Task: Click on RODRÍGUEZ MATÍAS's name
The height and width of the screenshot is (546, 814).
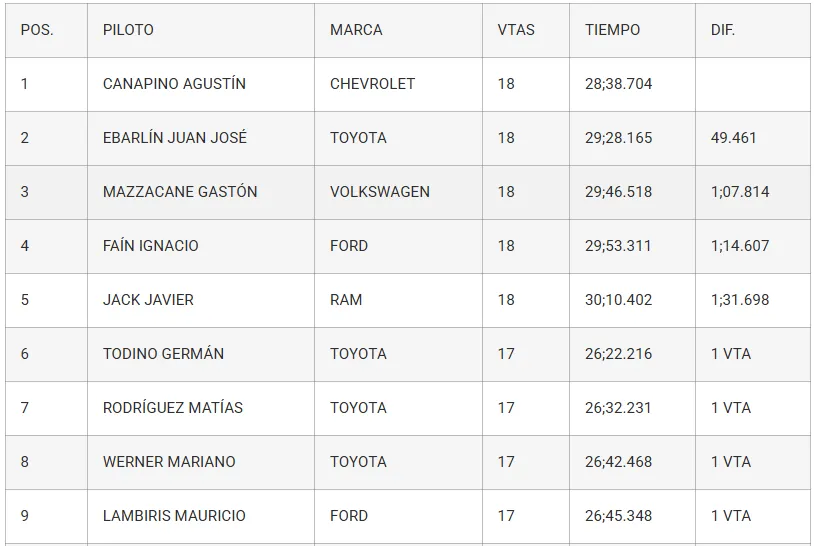Action: [x=173, y=408]
